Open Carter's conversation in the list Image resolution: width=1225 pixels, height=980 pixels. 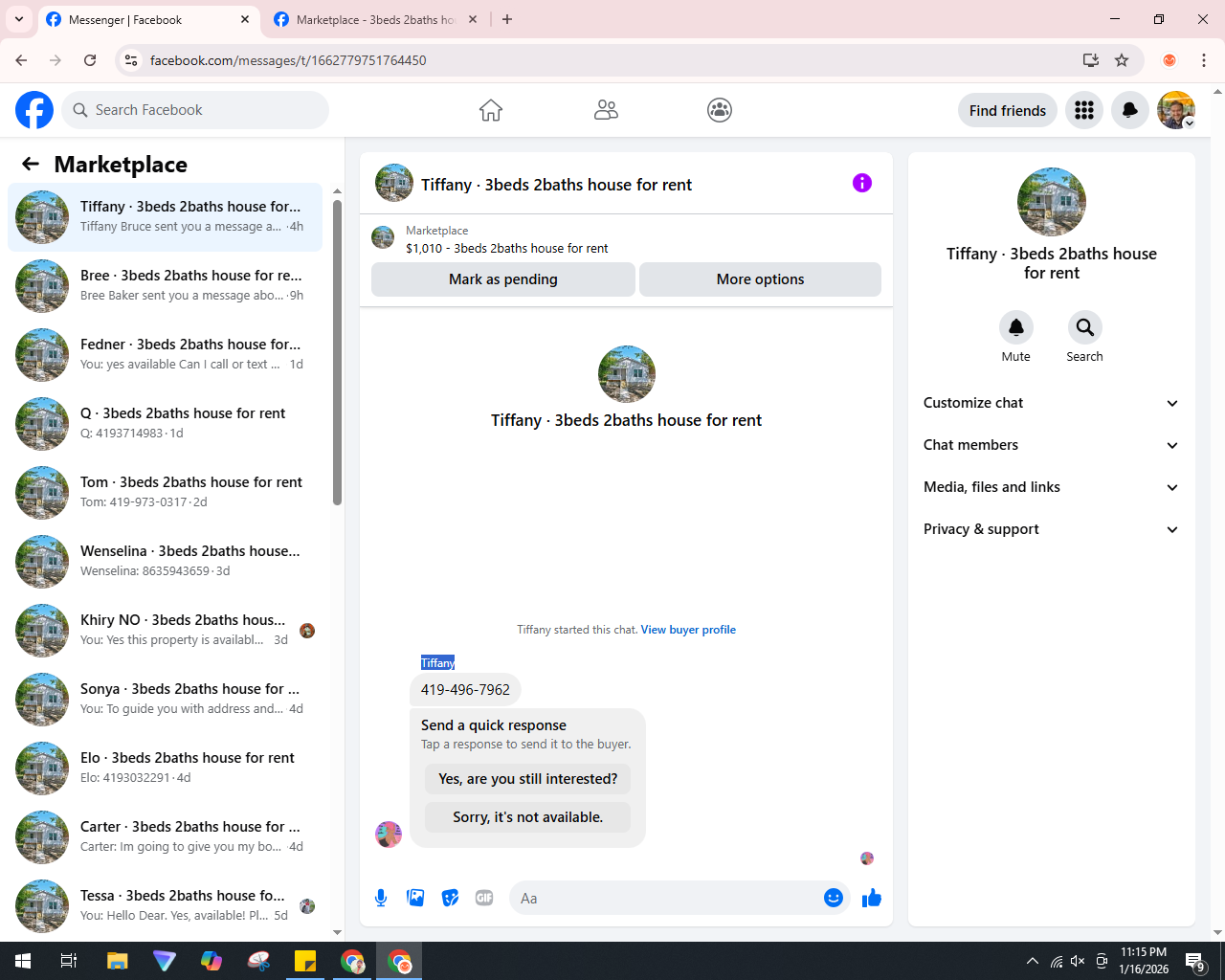(165, 837)
